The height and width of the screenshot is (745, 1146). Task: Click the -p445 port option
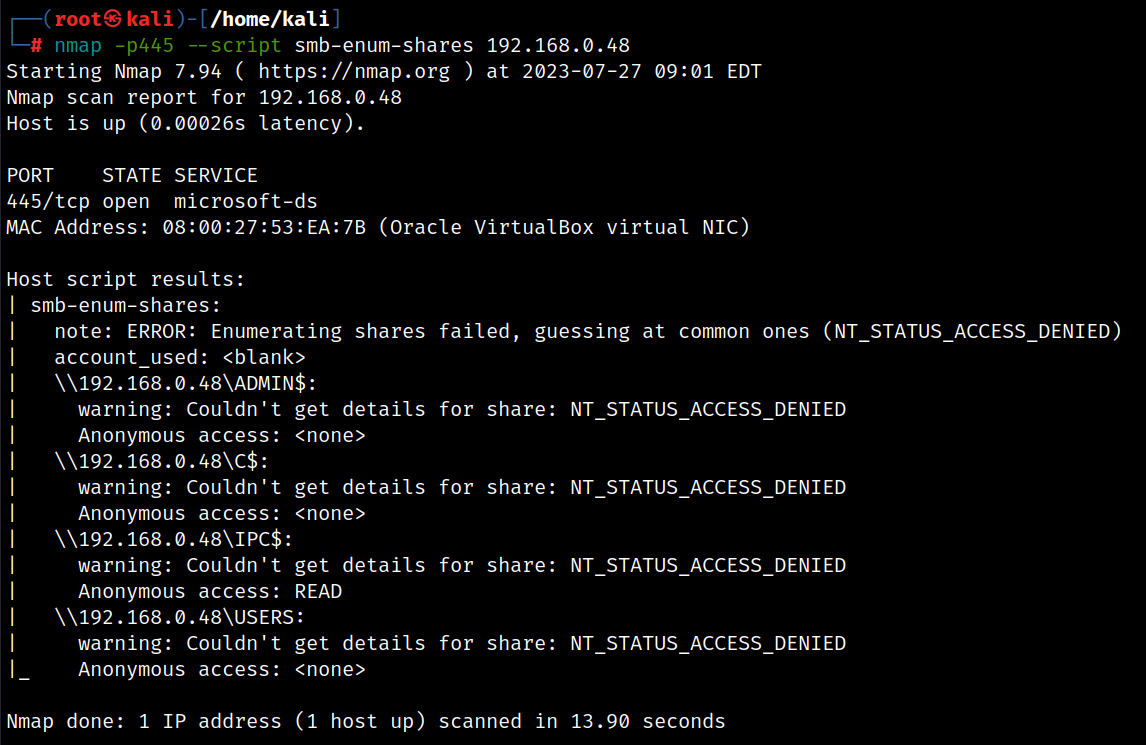[x=144, y=45]
